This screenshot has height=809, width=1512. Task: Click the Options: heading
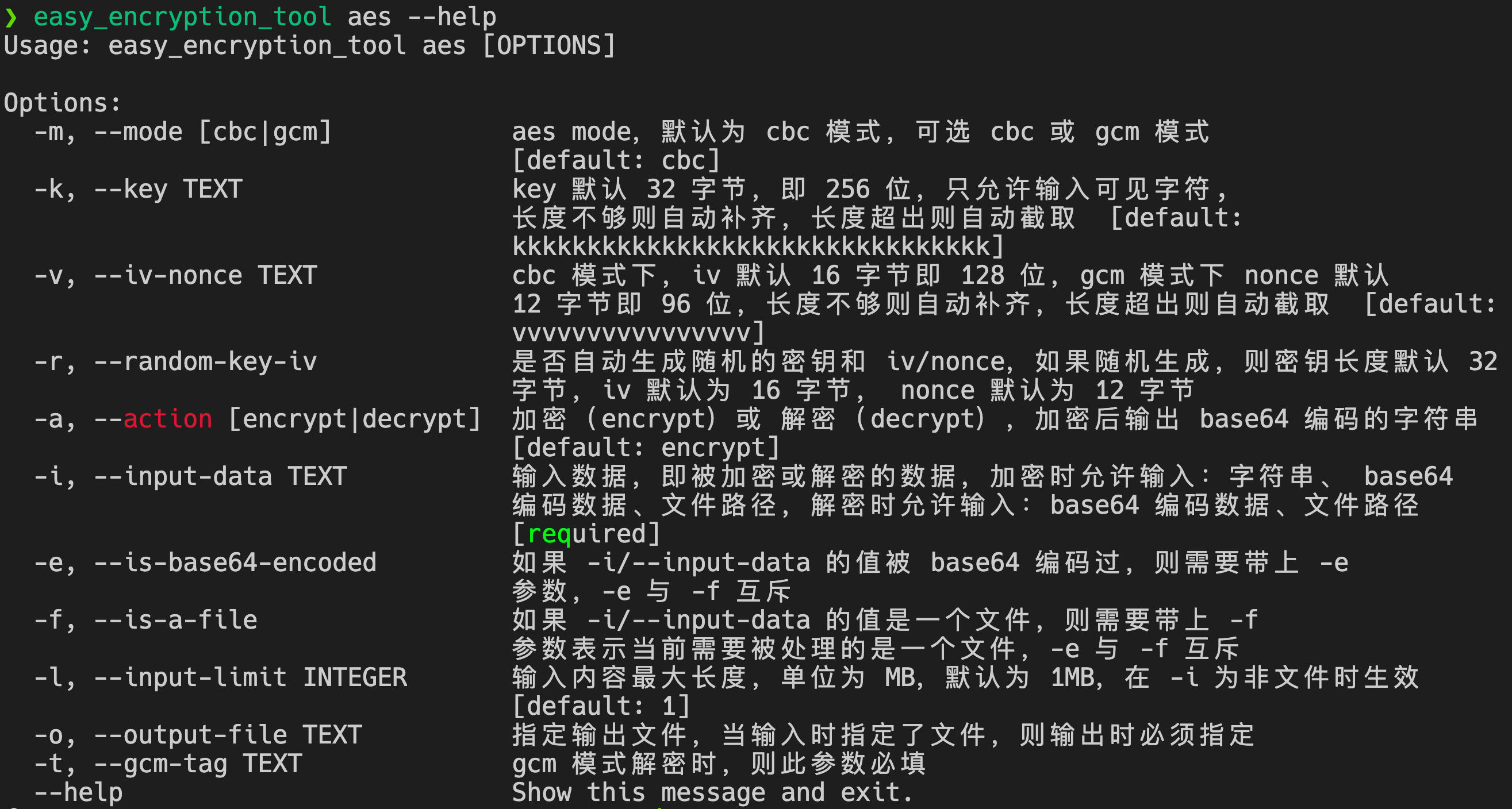tap(62, 103)
